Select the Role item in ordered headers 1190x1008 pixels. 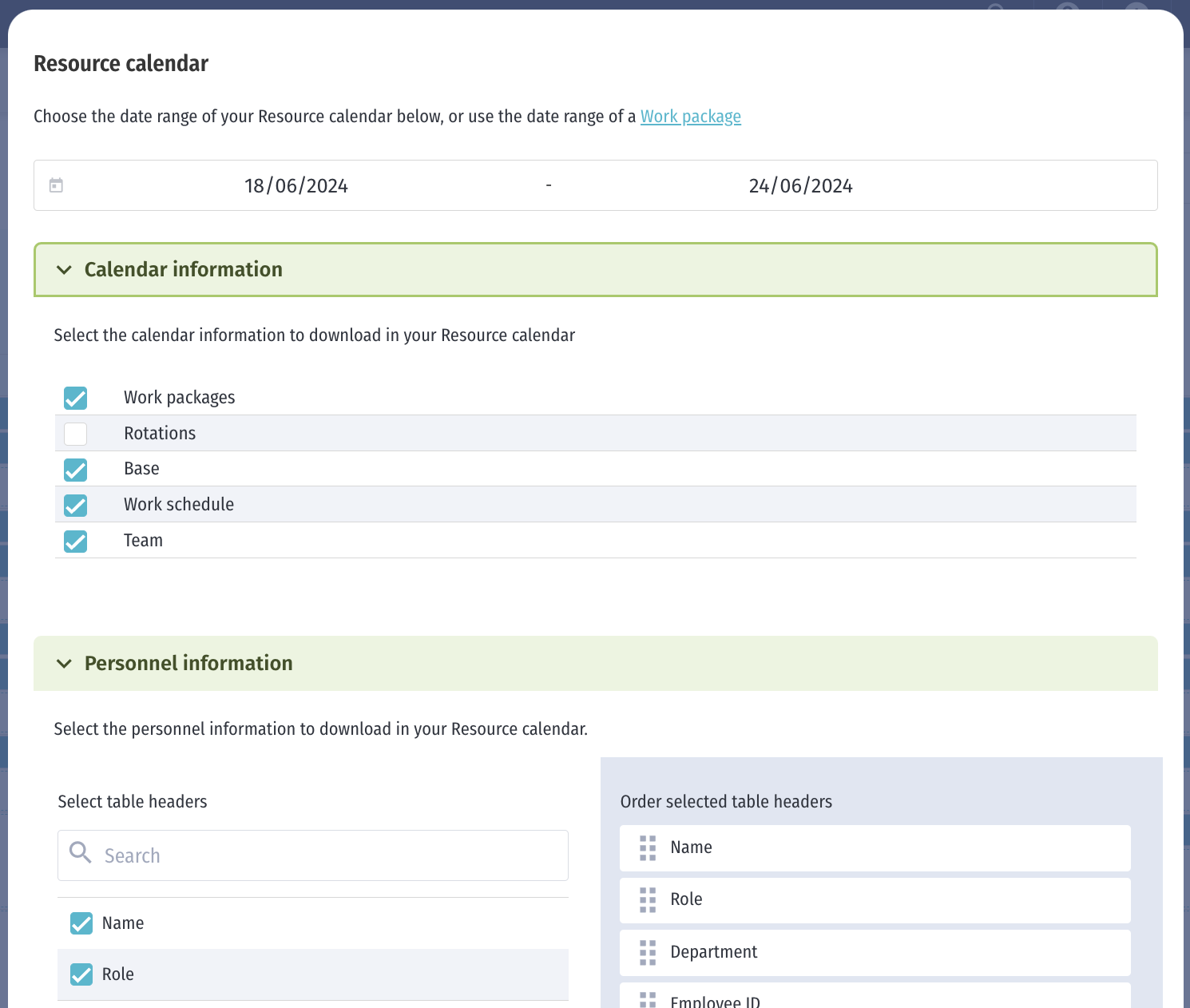click(875, 900)
